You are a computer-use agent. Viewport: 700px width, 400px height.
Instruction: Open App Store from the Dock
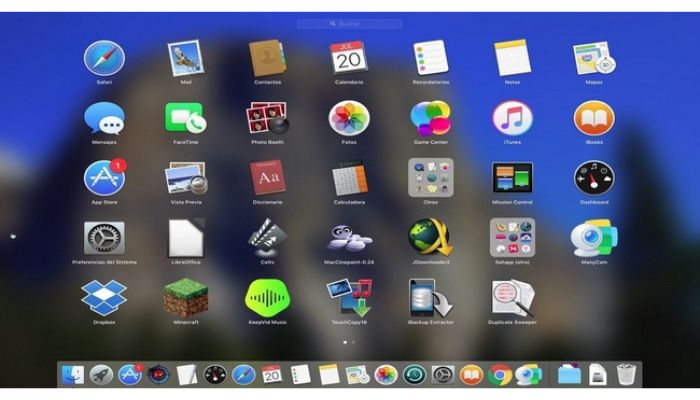click(130, 375)
